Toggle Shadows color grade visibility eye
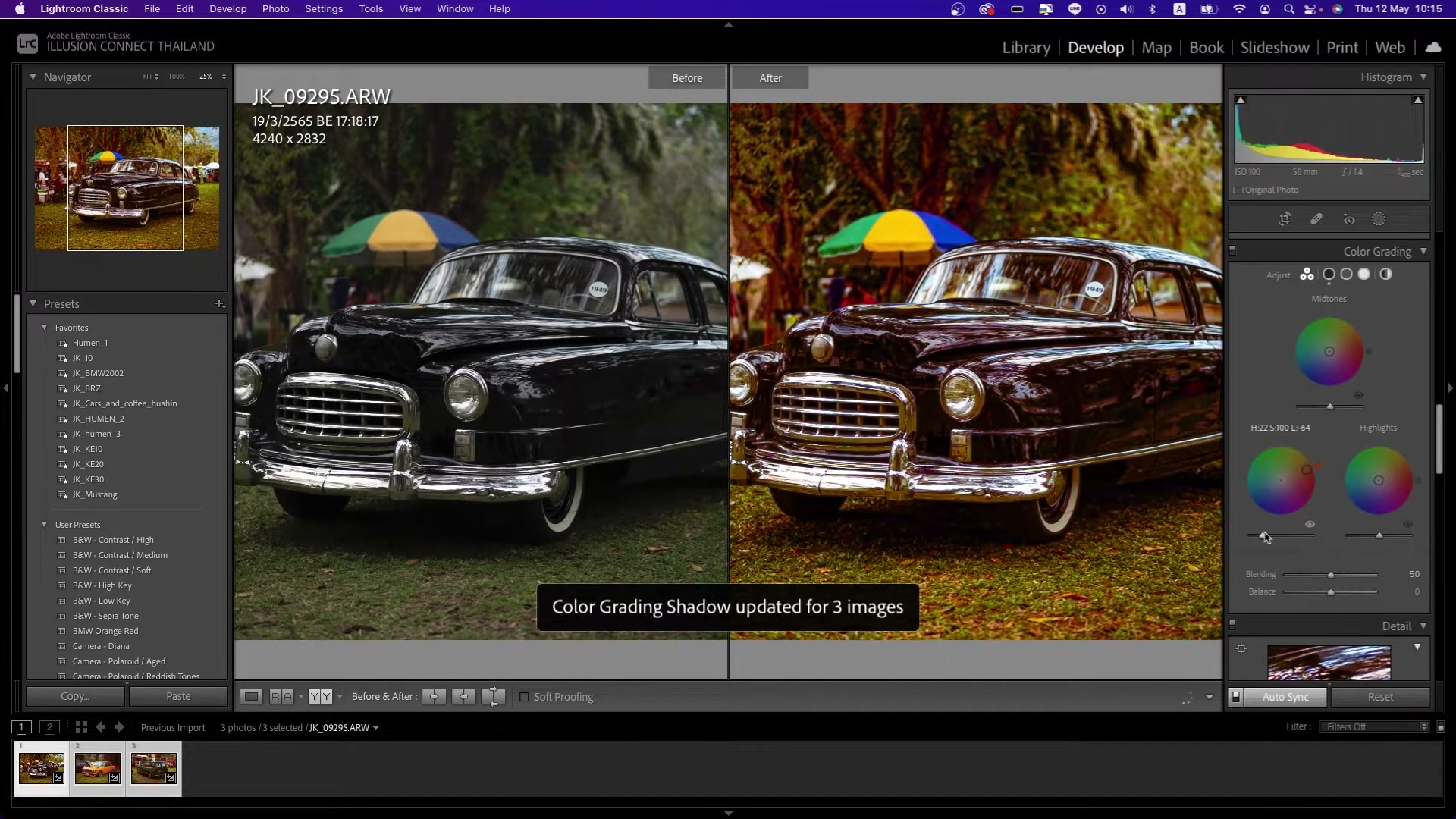Viewport: 1456px width, 819px height. point(1310,524)
